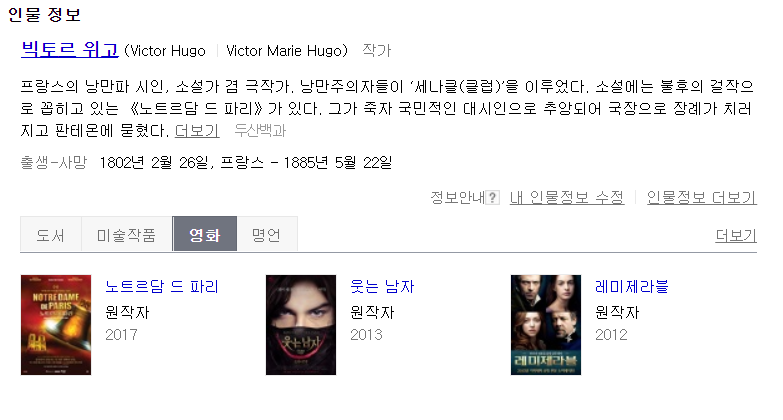
Task: Click 더보기 link beside the tabs
Action: (736, 235)
